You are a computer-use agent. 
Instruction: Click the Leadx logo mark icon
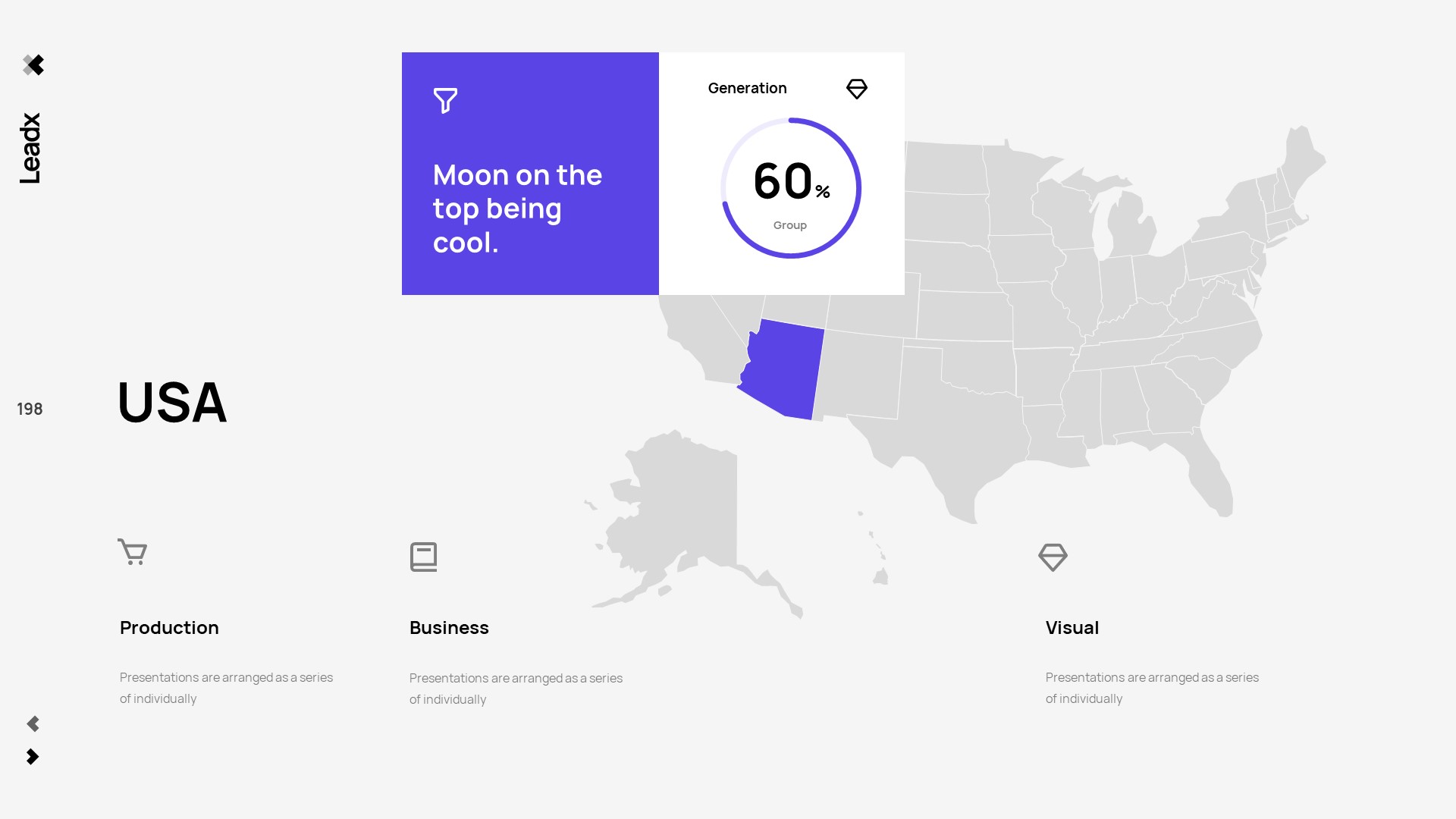click(x=33, y=65)
